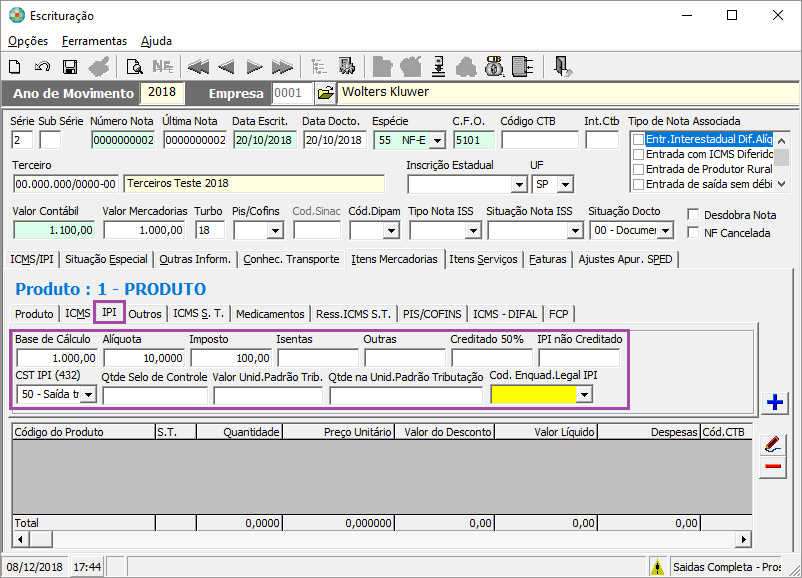
Task: Open the UF SP dropdown
Action: tap(565, 184)
